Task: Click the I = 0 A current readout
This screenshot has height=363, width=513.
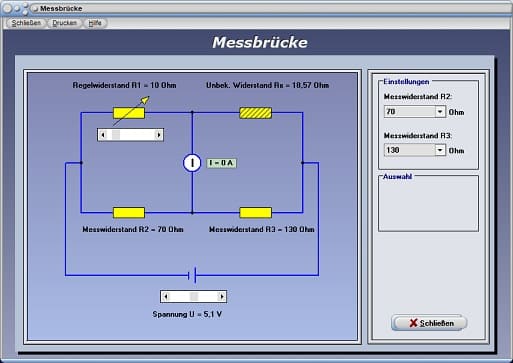Action: point(222,163)
